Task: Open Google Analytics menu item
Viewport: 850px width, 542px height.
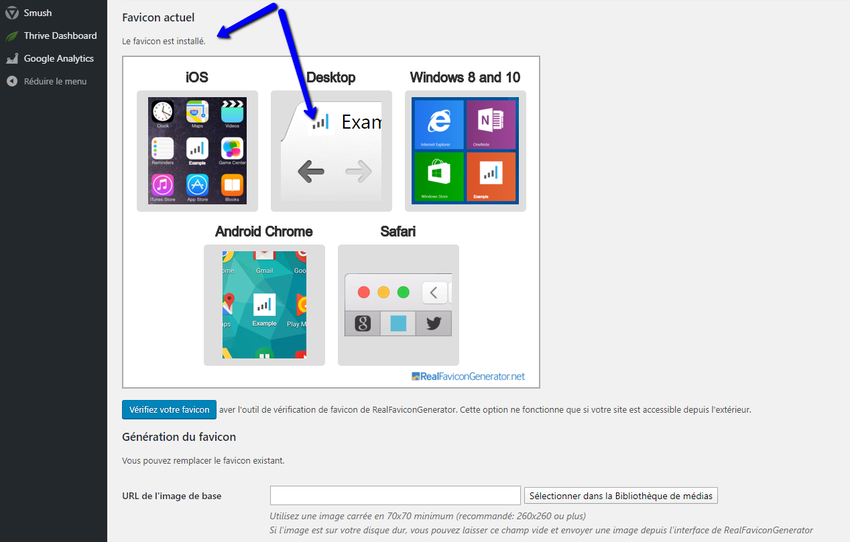Action: 59,59
